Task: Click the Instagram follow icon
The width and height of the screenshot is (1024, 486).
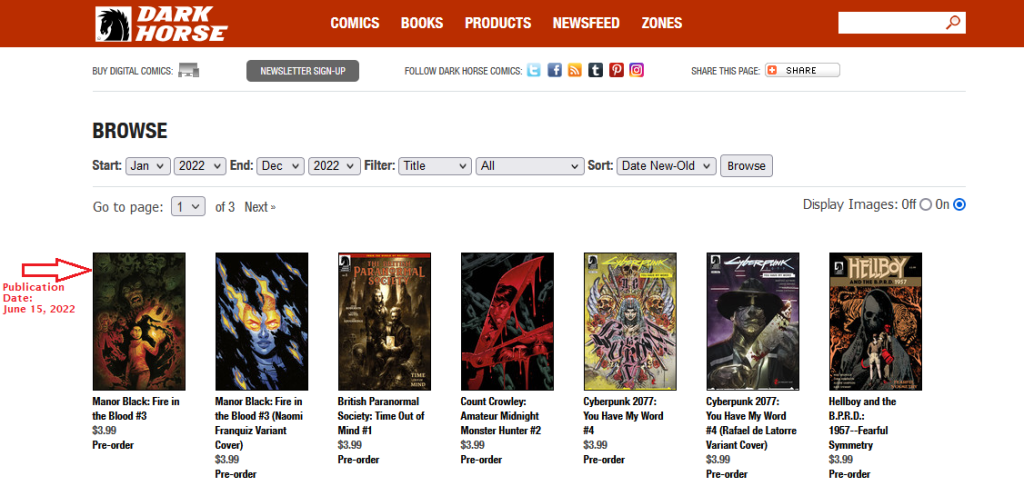Action: point(636,70)
